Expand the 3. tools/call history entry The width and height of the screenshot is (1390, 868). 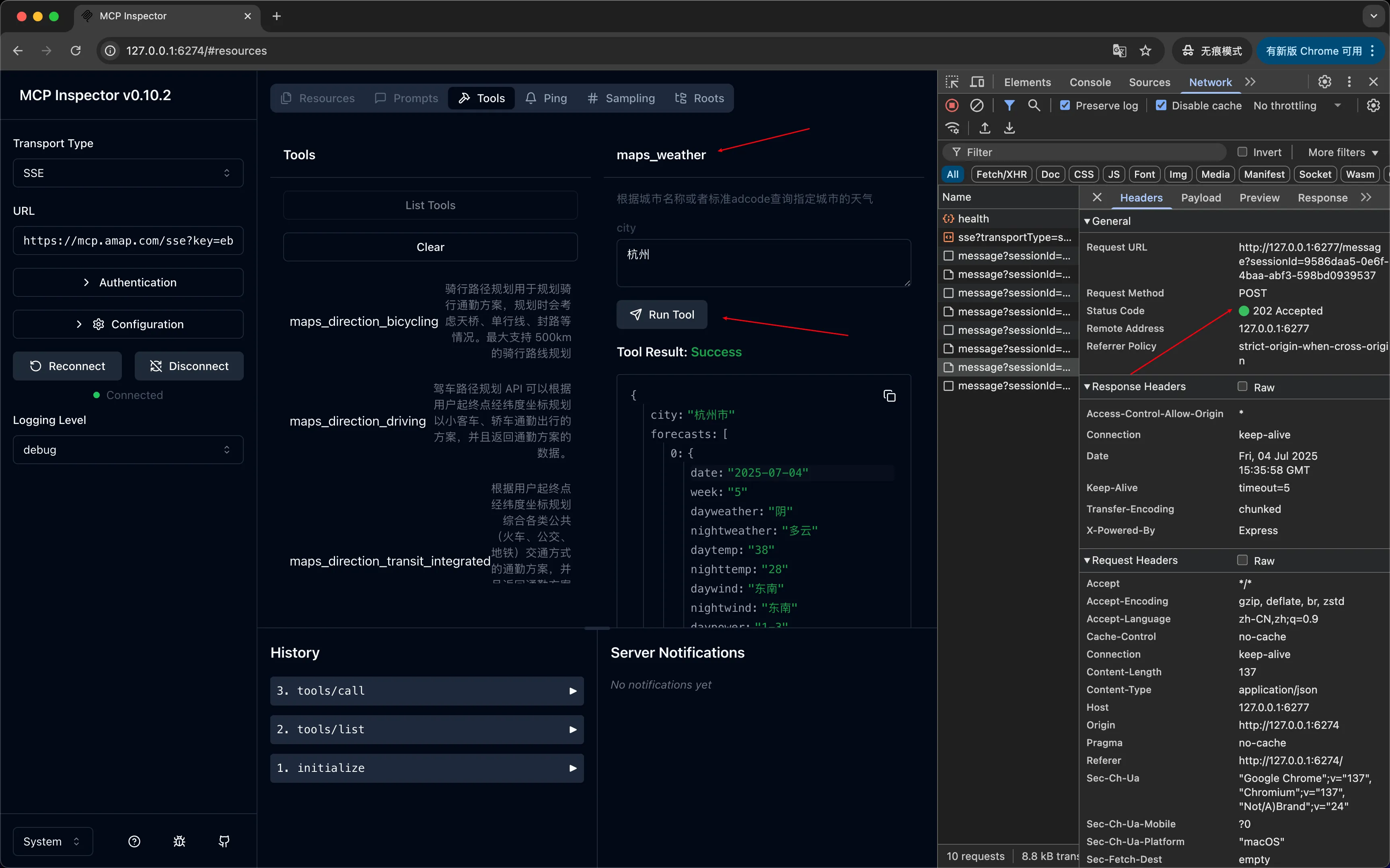coord(427,691)
